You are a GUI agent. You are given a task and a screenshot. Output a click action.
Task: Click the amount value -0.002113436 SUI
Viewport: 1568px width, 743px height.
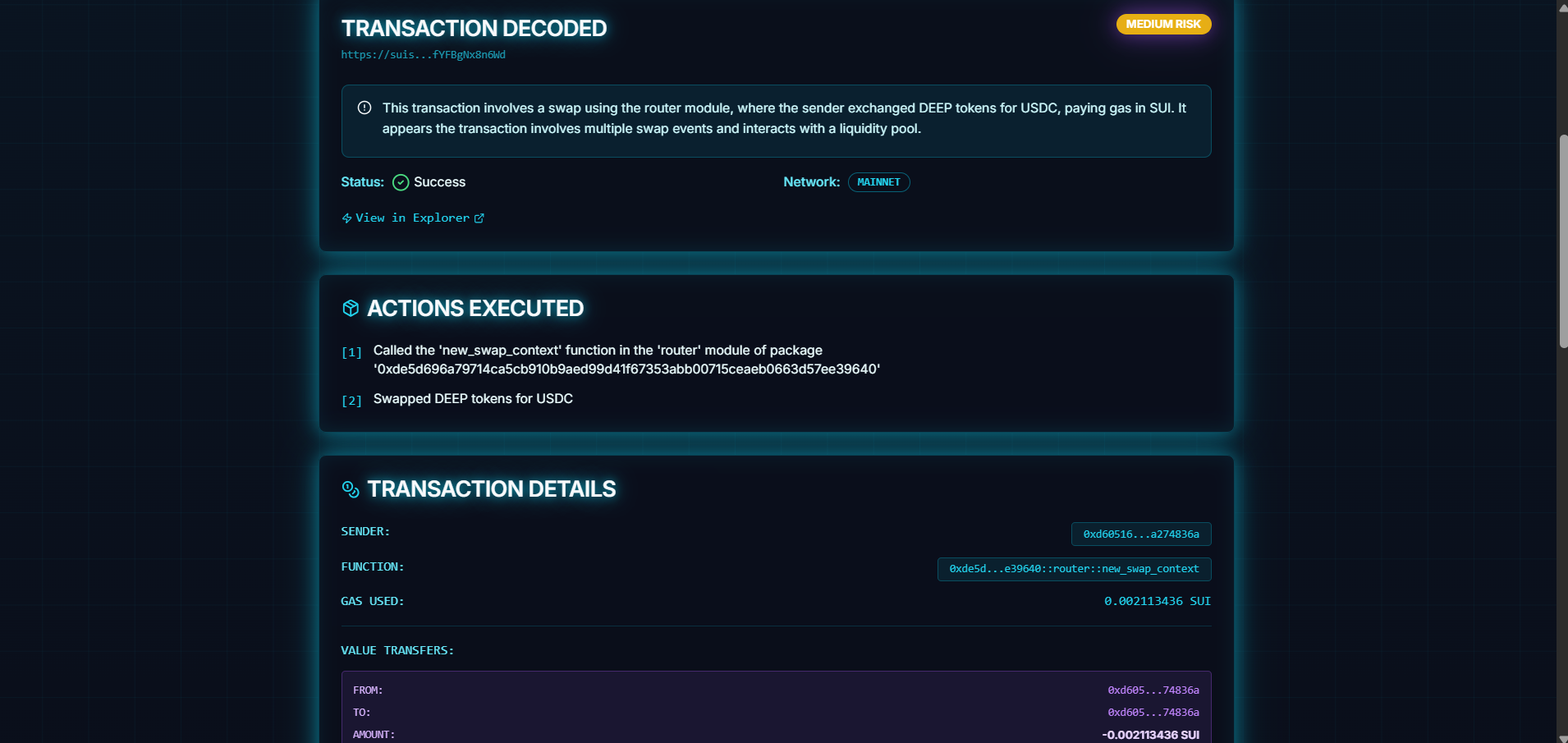[1149, 734]
